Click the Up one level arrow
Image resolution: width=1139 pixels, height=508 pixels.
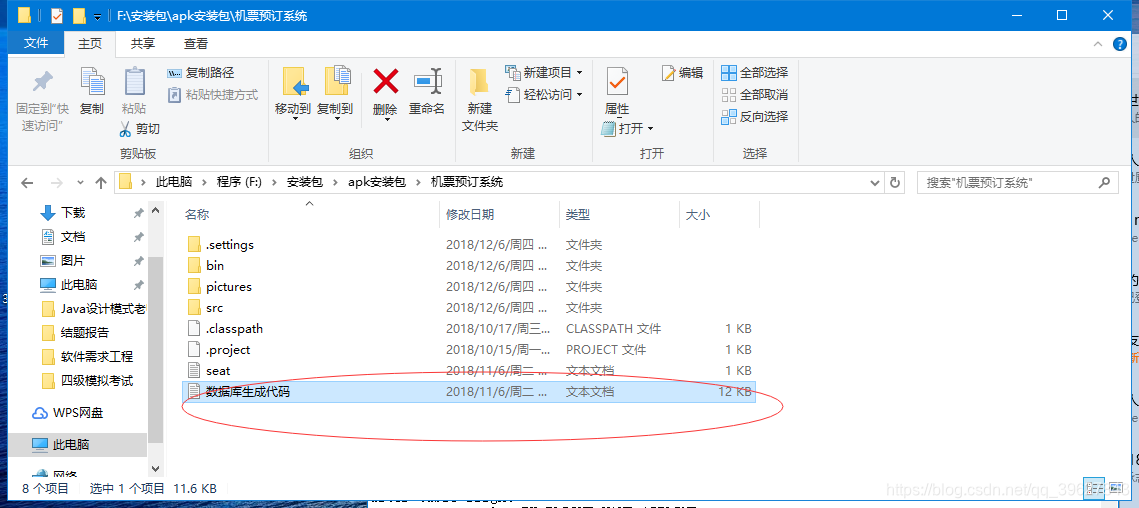[101, 182]
